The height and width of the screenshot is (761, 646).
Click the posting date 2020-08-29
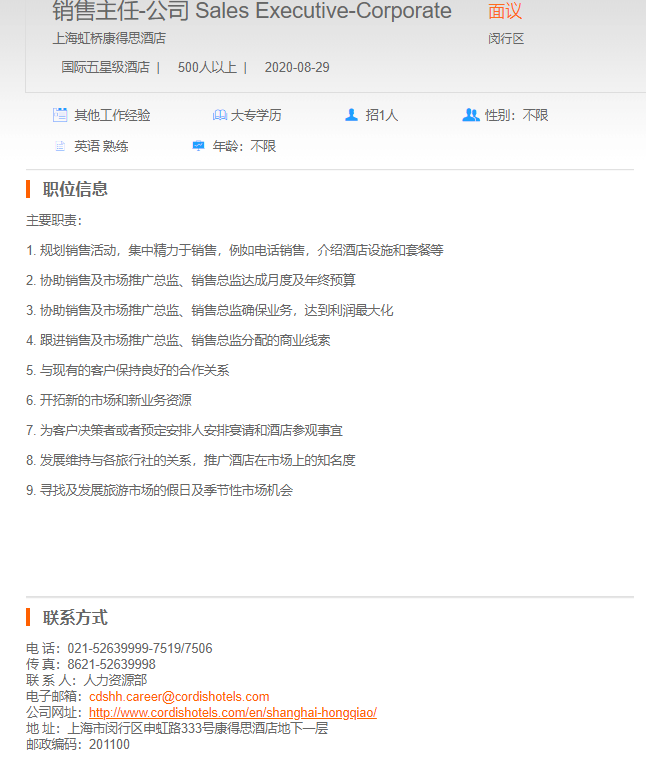click(297, 68)
